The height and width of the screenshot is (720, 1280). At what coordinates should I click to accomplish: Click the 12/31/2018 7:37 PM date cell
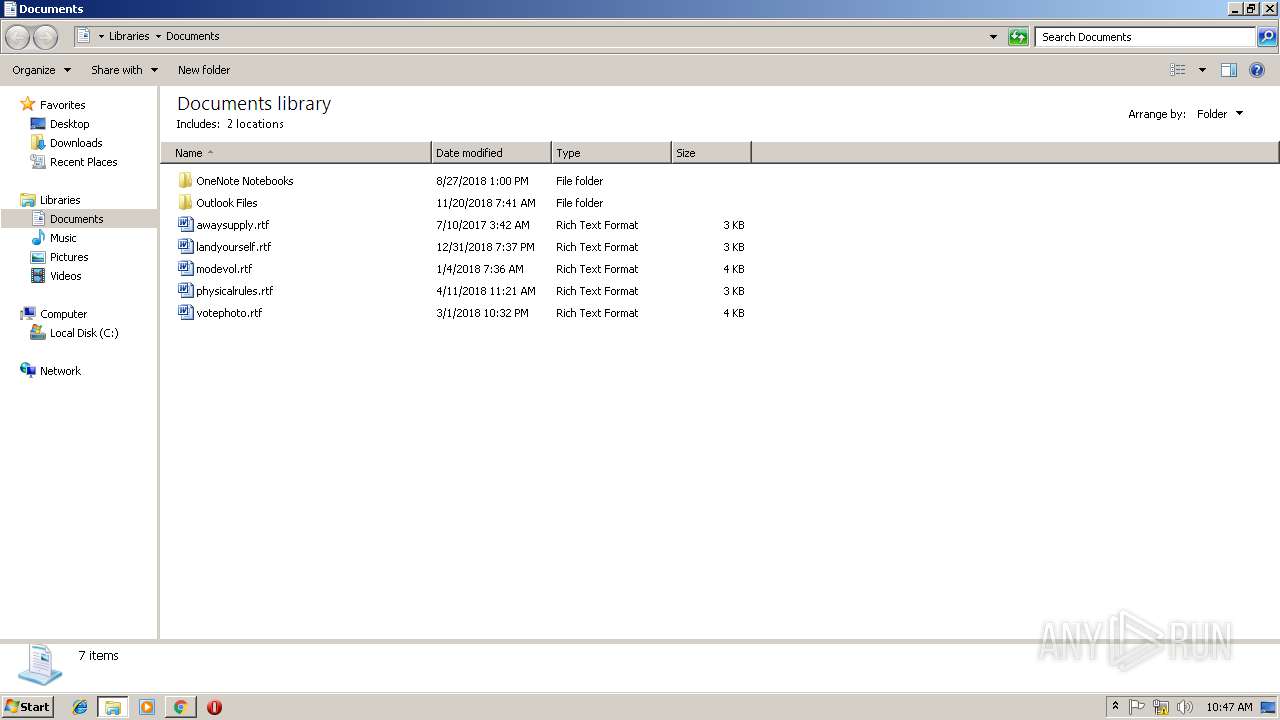[x=485, y=247]
